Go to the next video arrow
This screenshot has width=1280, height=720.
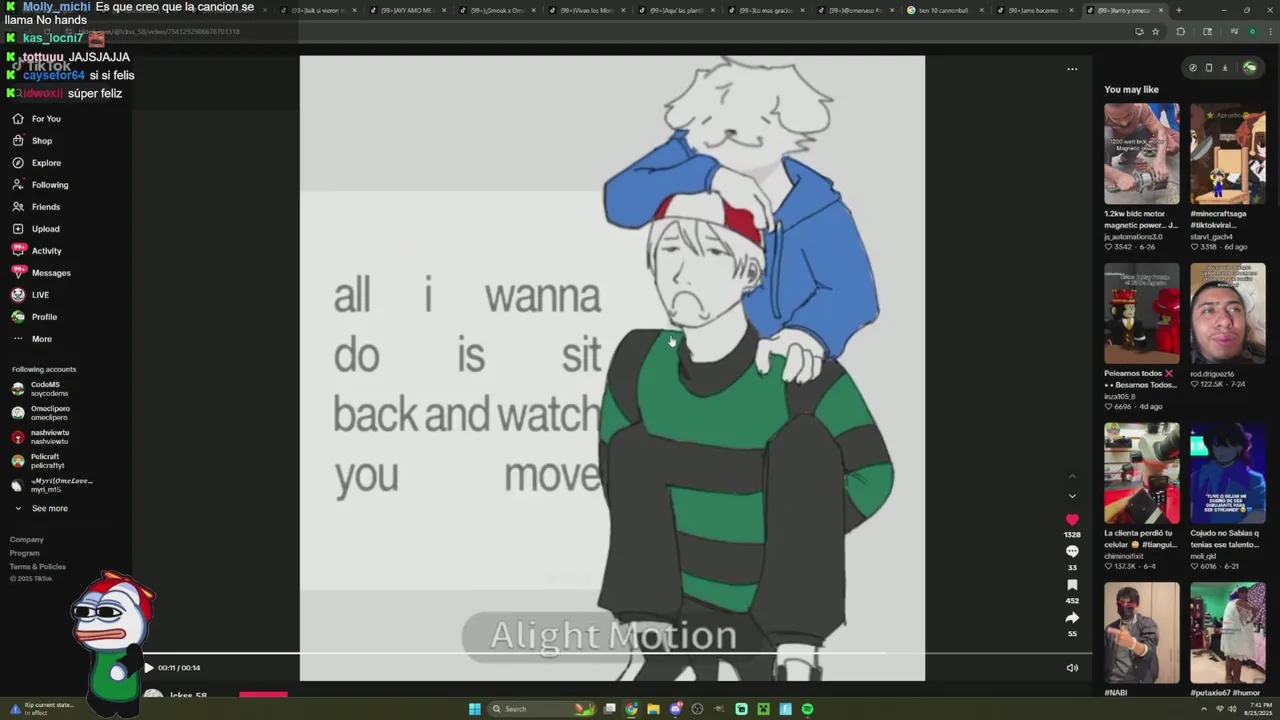coord(1072,496)
